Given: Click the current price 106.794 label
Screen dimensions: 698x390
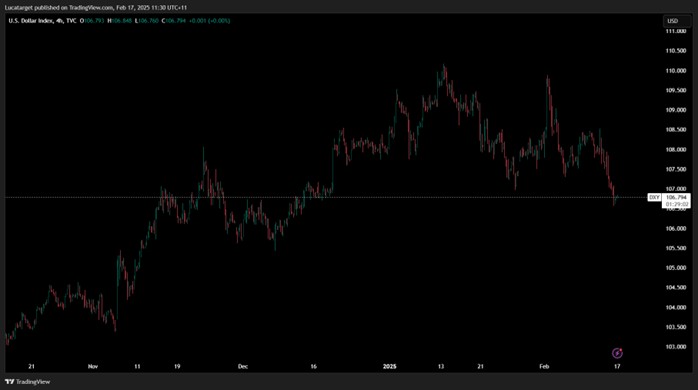Looking at the screenshot, I should point(676,197).
